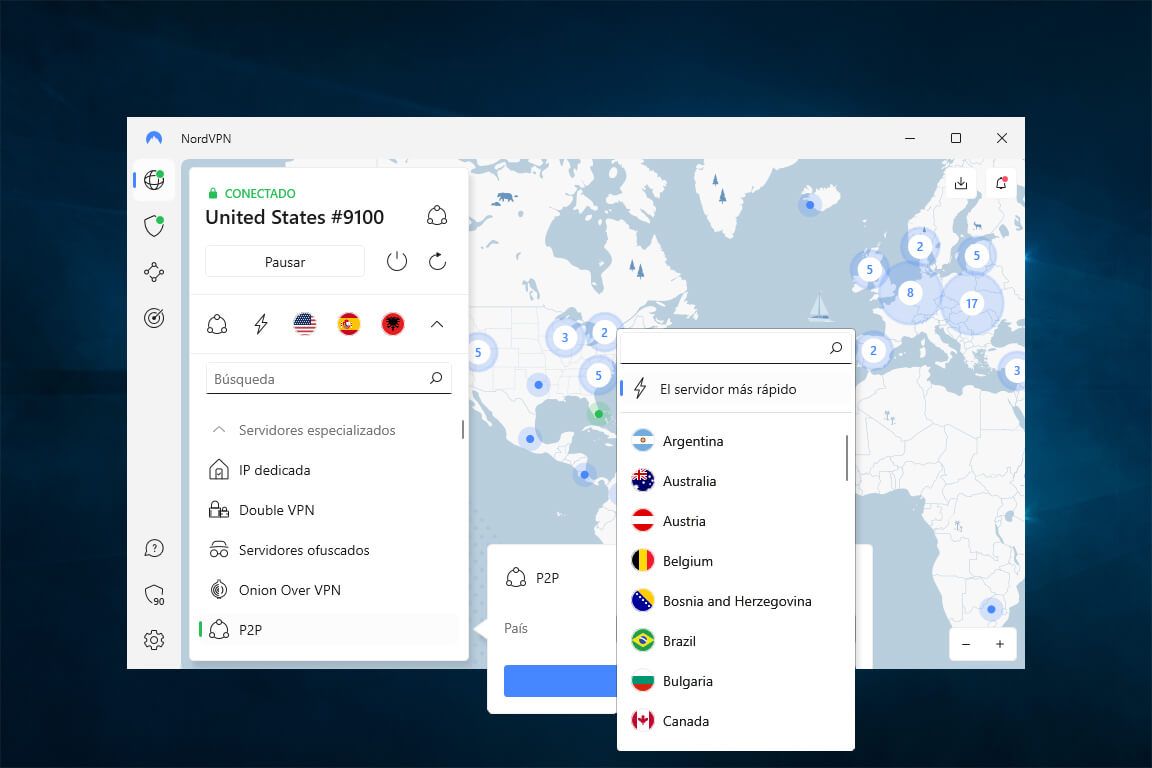Viewport: 1152px width, 768px height.
Task: Click the power disconnect icon
Action: coord(397,261)
